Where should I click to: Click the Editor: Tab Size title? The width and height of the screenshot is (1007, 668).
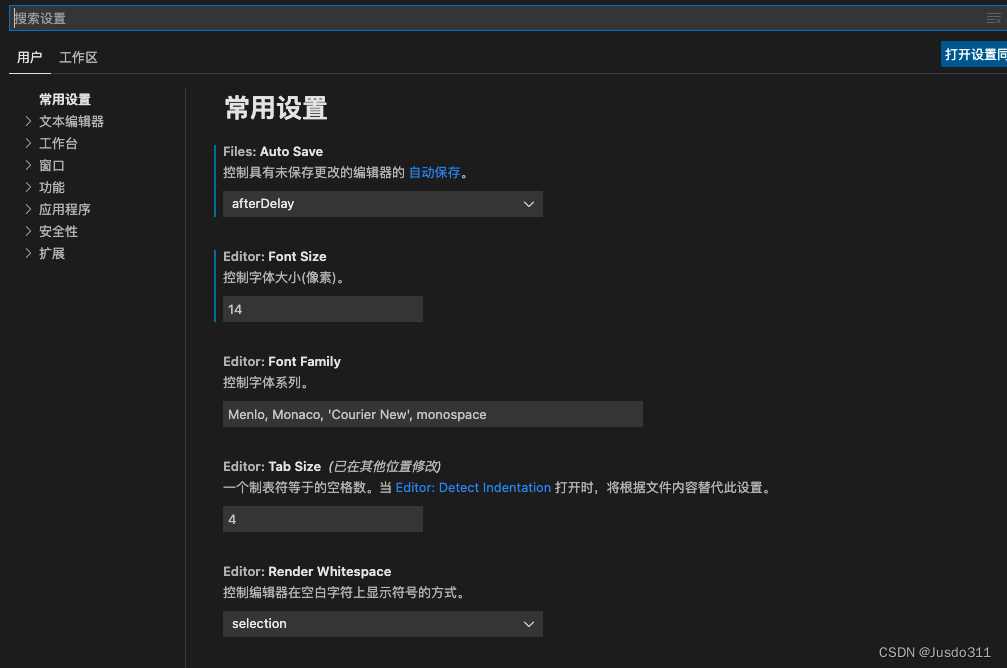point(272,466)
